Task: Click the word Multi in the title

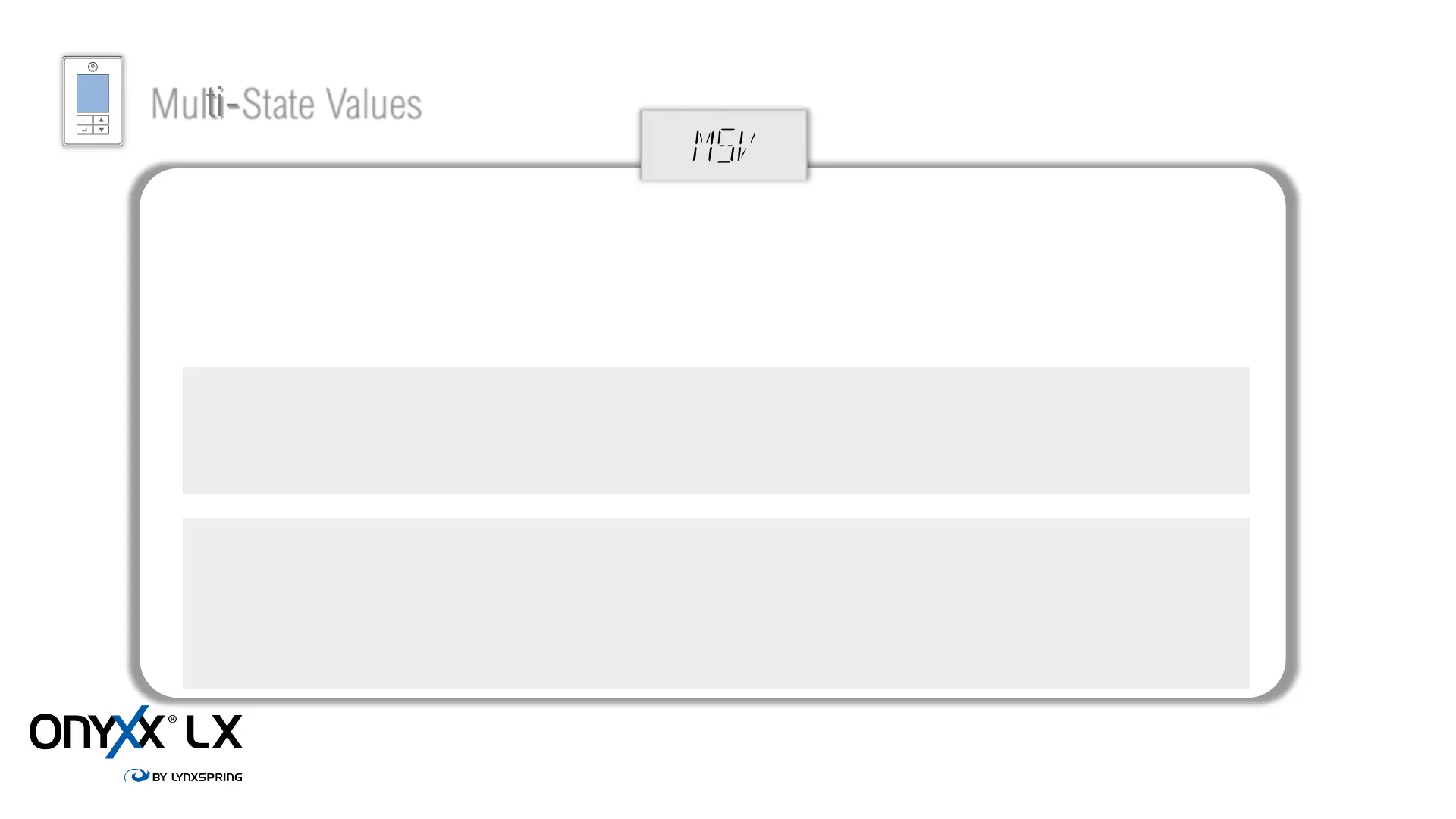Action: point(187,104)
